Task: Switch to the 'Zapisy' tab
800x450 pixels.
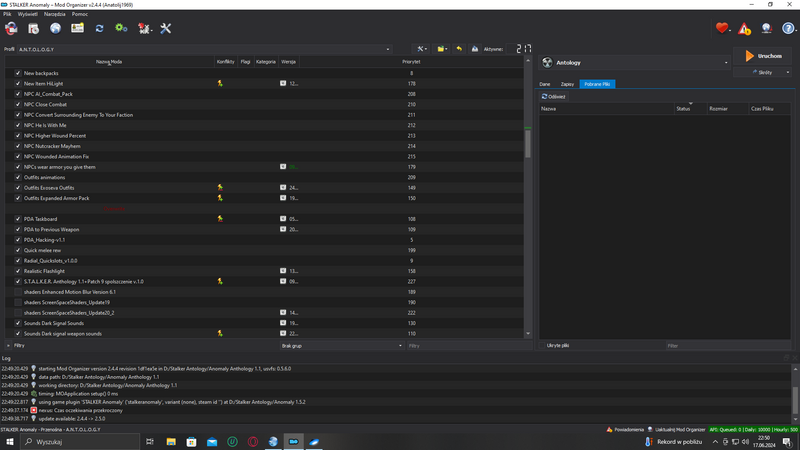Action: [567, 84]
